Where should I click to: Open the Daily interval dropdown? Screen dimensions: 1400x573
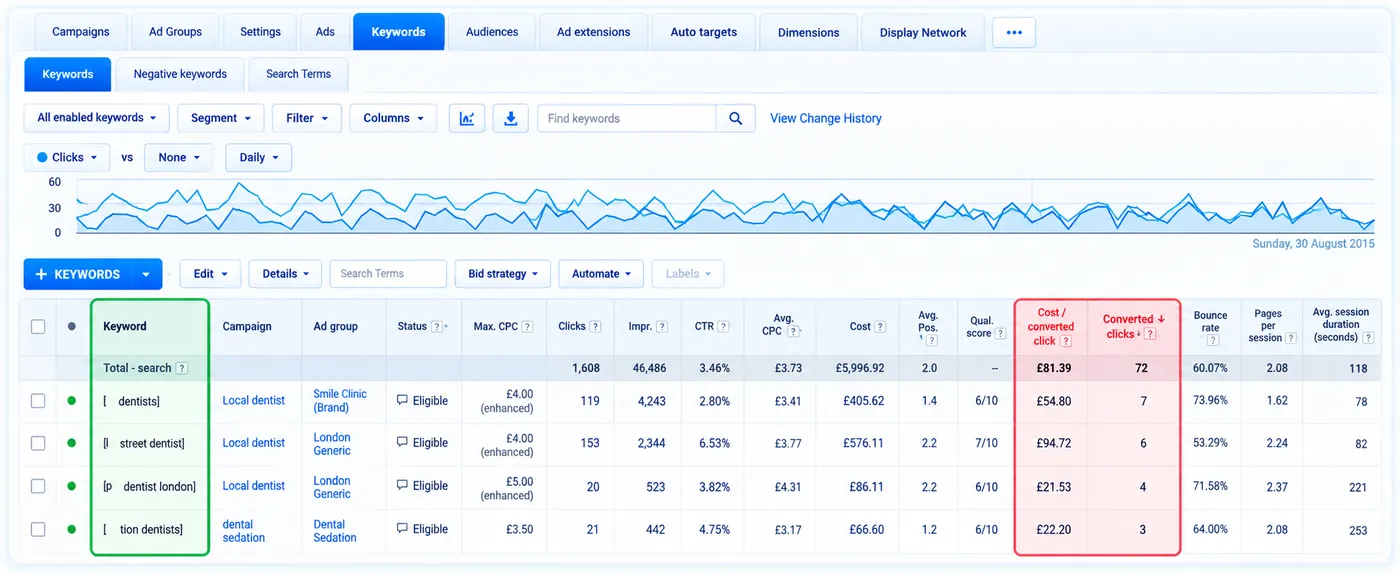click(x=259, y=157)
